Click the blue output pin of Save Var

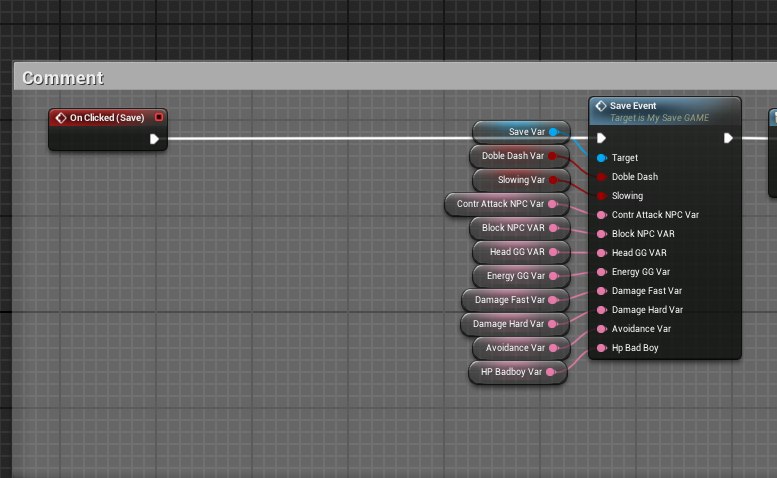554,132
